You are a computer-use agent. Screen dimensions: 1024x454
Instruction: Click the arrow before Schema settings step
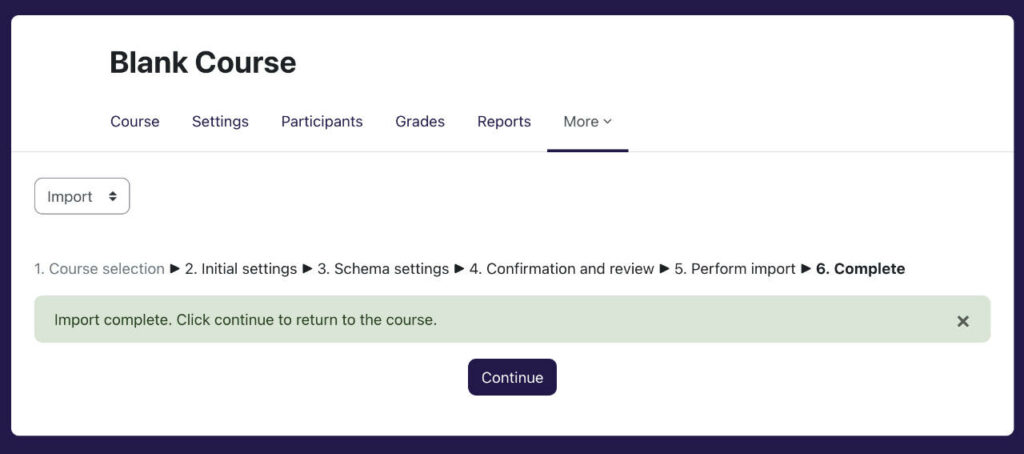coord(307,269)
